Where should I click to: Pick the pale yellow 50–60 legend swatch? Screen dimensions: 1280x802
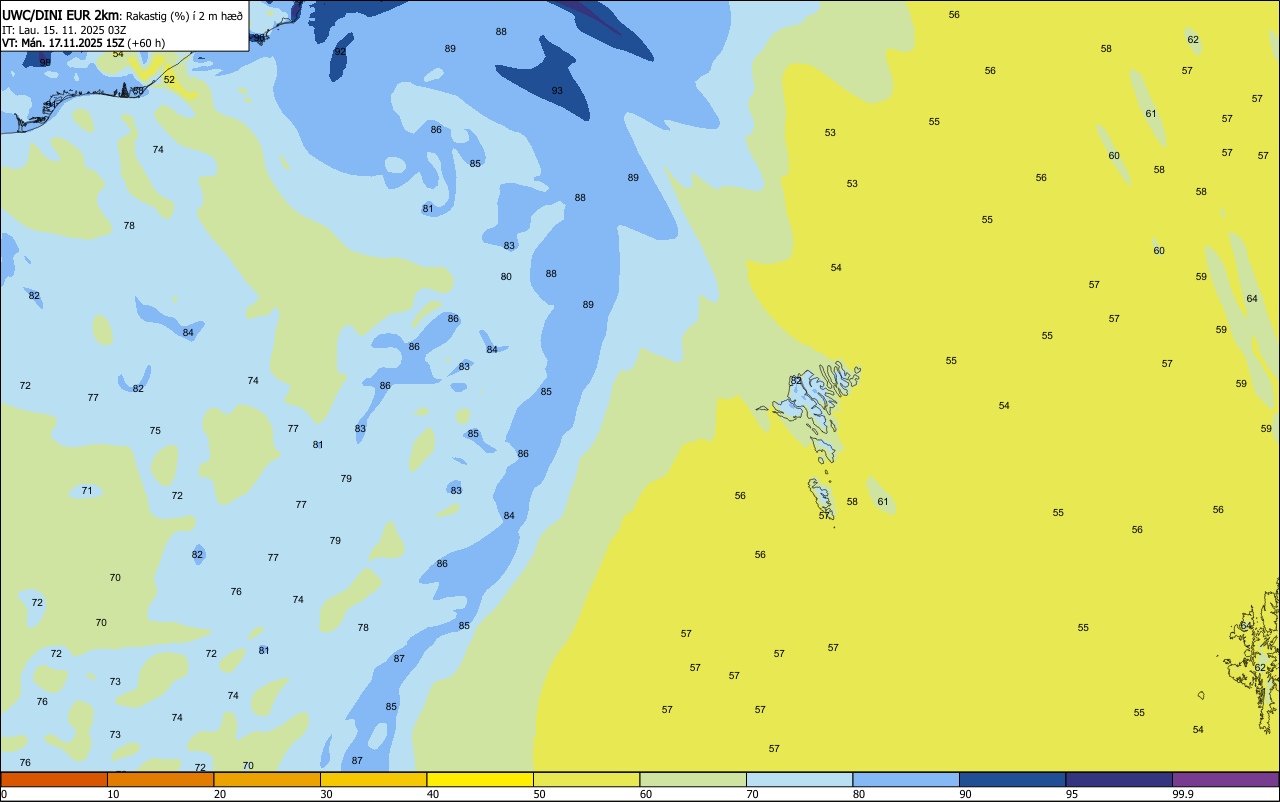pyautogui.click(x=586, y=779)
